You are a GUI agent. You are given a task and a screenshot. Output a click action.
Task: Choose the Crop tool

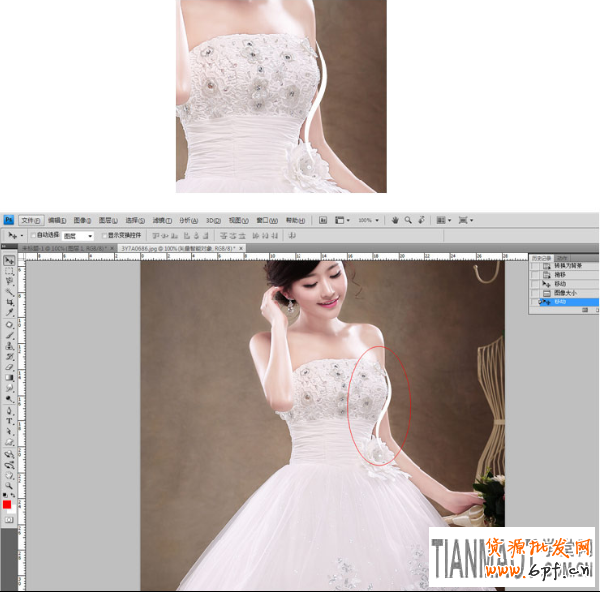(x=9, y=302)
